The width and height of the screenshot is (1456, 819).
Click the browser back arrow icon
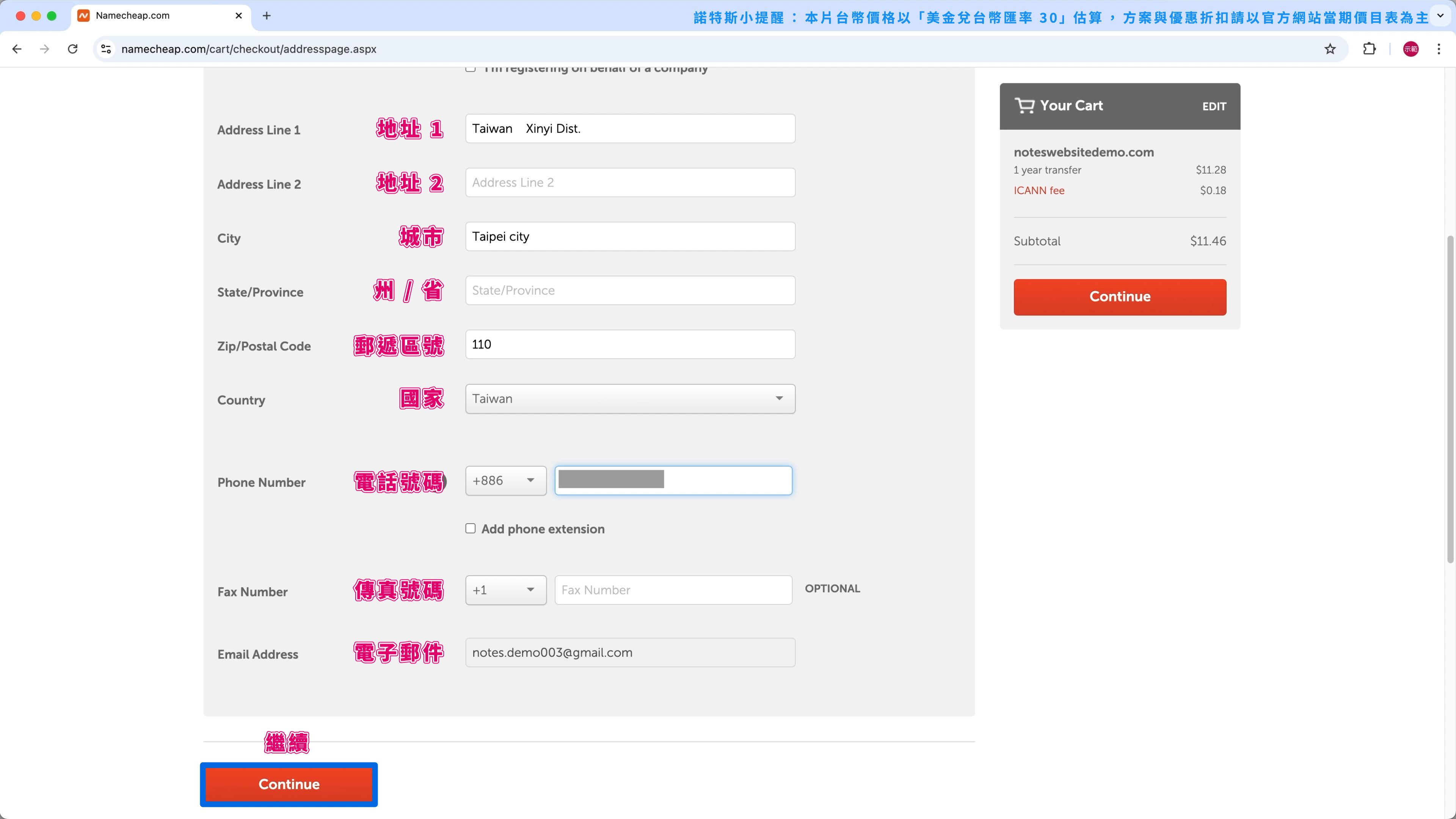pyautogui.click(x=17, y=49)
